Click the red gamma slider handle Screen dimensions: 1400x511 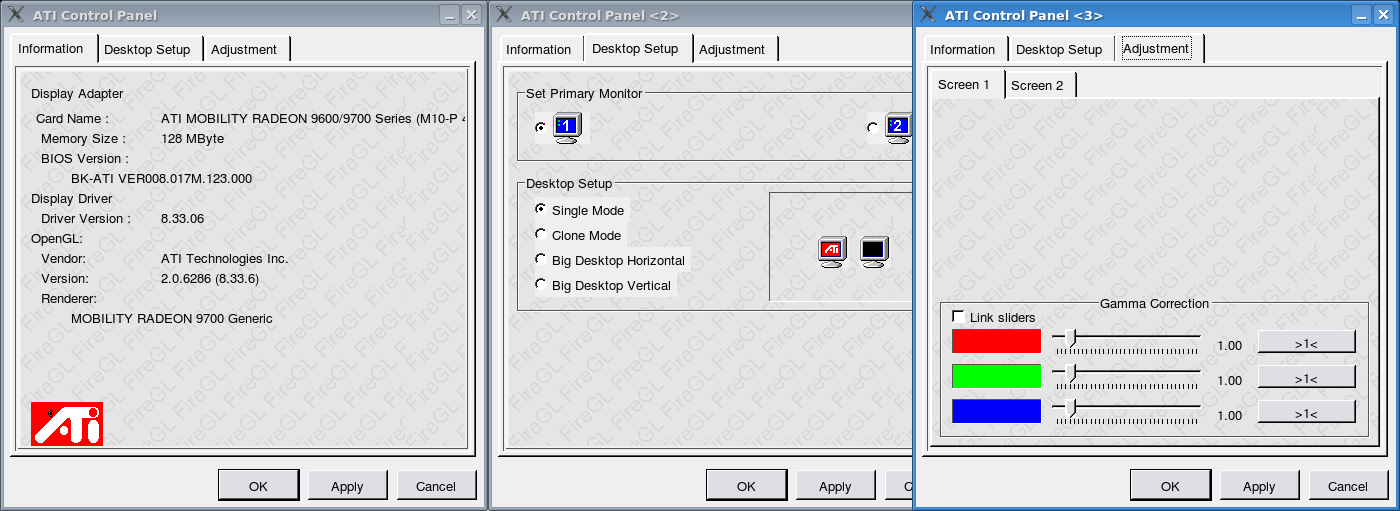[1071, 340]
